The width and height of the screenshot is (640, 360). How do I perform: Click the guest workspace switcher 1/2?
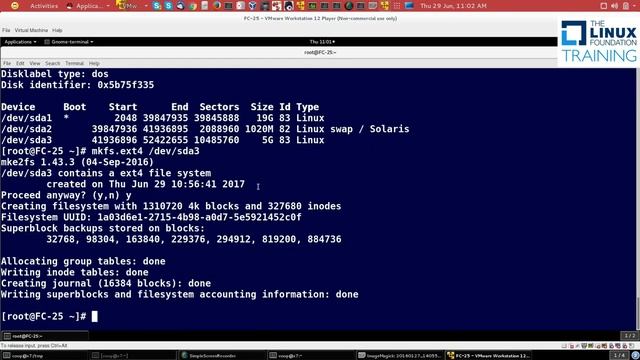pyautogui.click(x=630, y=336)
